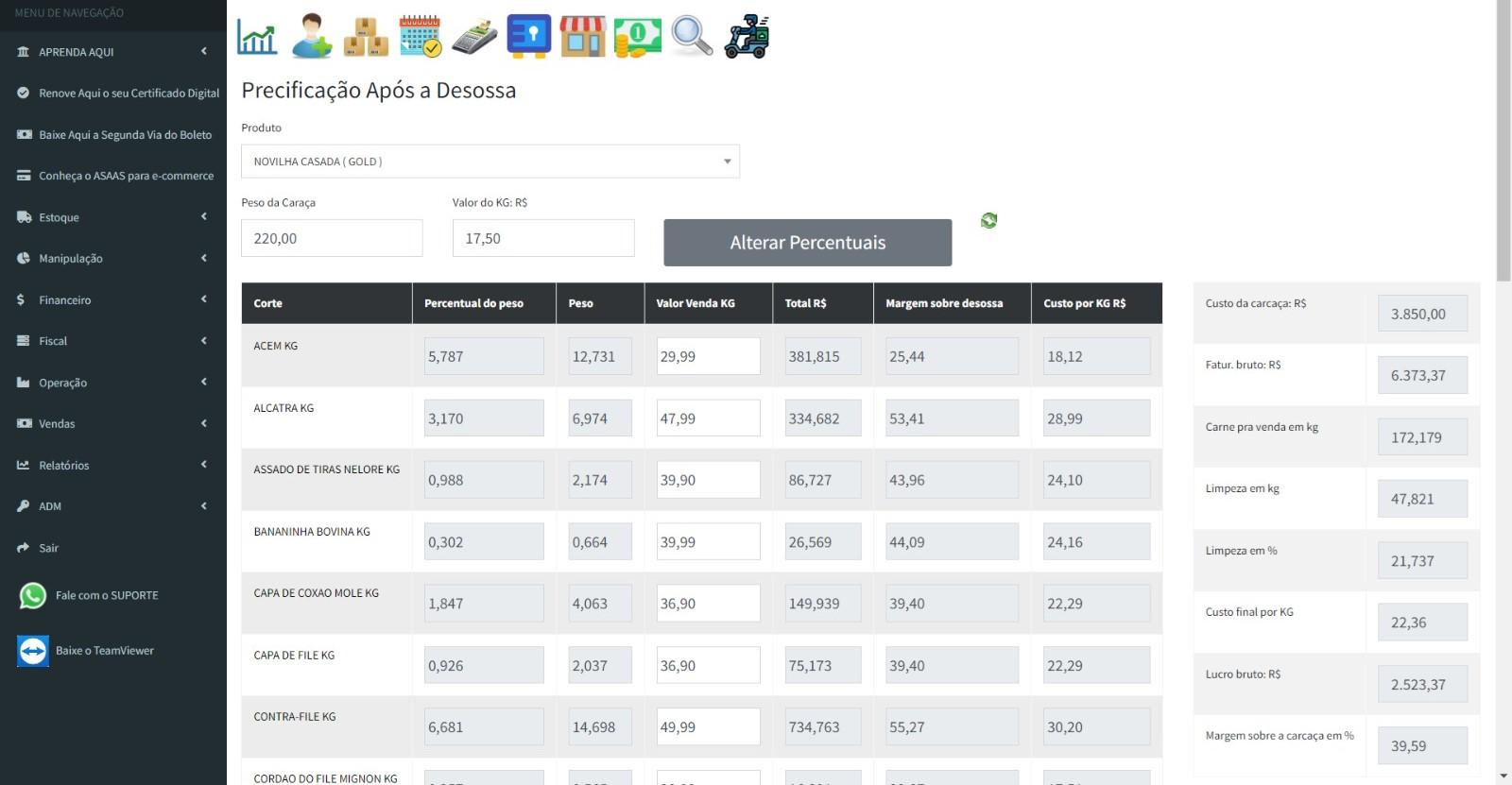Click the card payment machine icon
1512x785 pixels.
(x=474, y=38)
